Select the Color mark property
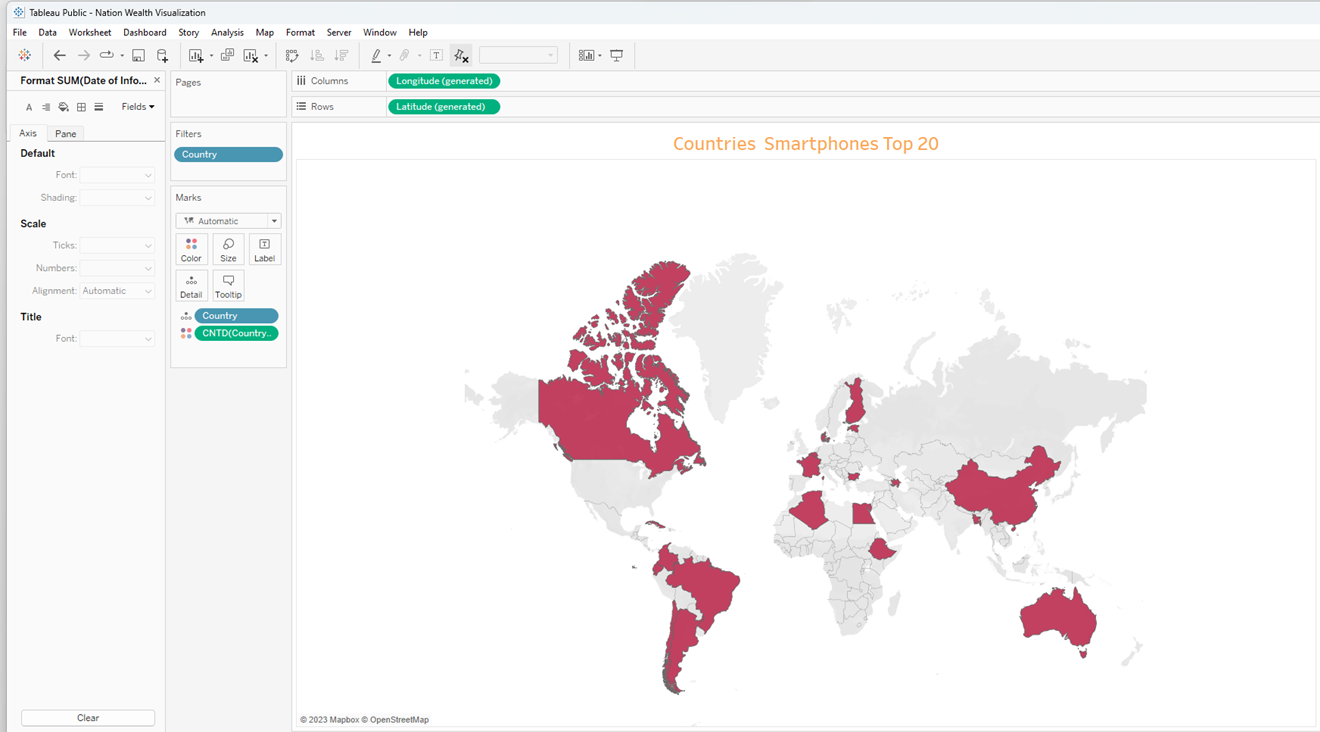Image resolution: width=1320 pixels, height=732 pixels. click(x=191, y=248)
